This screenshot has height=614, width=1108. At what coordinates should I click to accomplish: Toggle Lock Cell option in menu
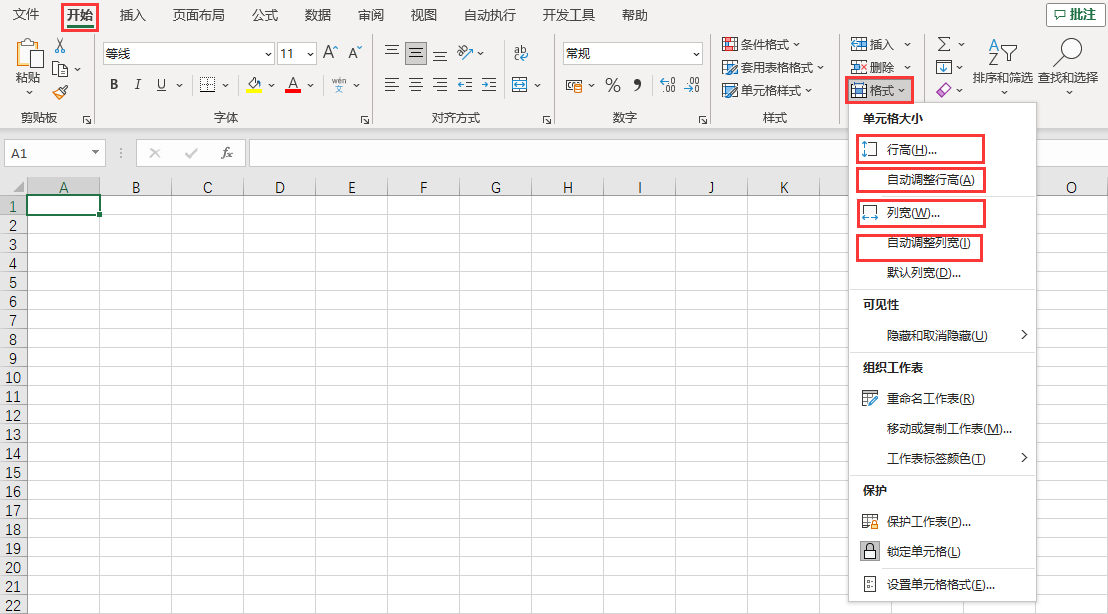(923, 552)
